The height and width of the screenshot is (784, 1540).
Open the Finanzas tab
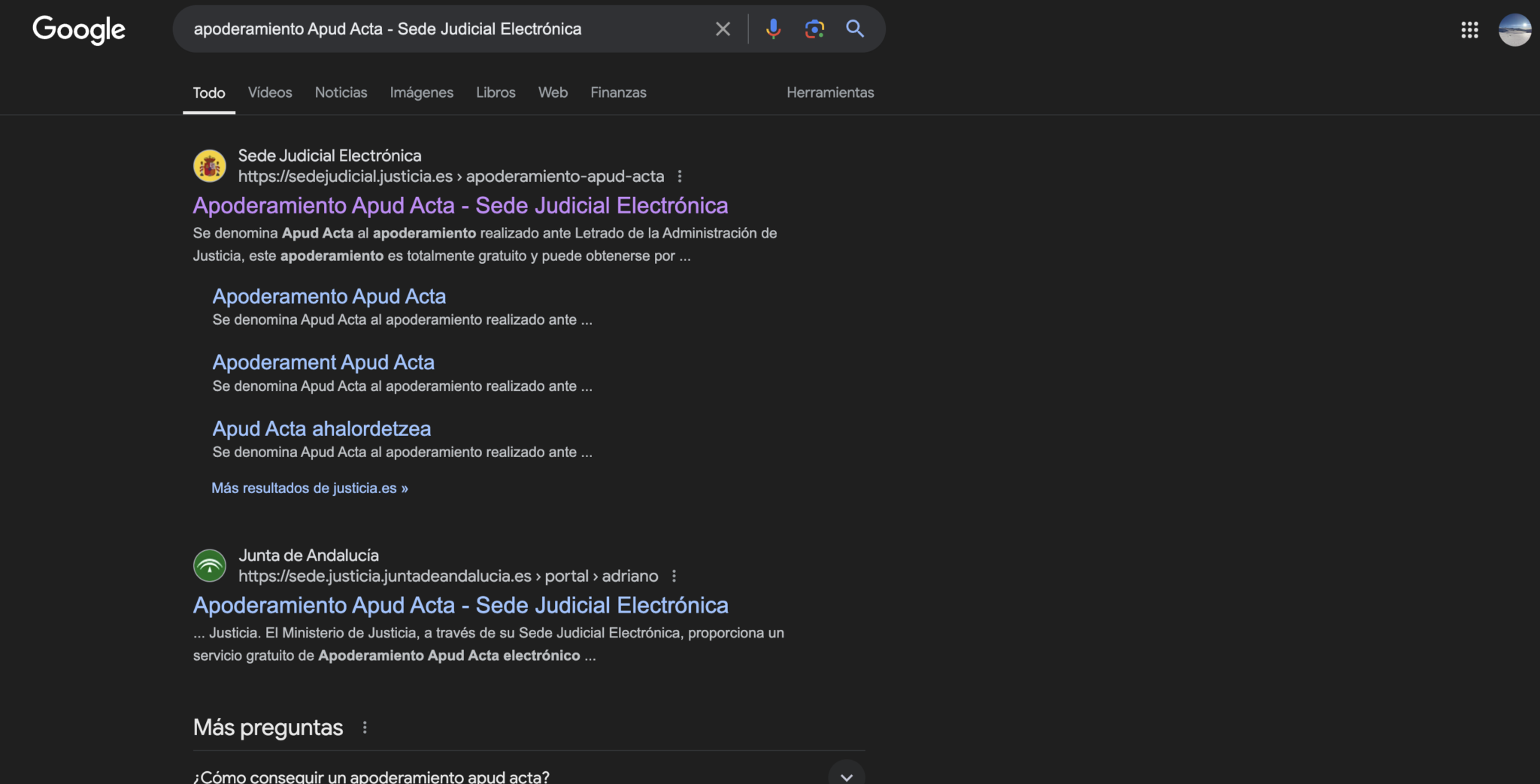[x=618, y=92]
